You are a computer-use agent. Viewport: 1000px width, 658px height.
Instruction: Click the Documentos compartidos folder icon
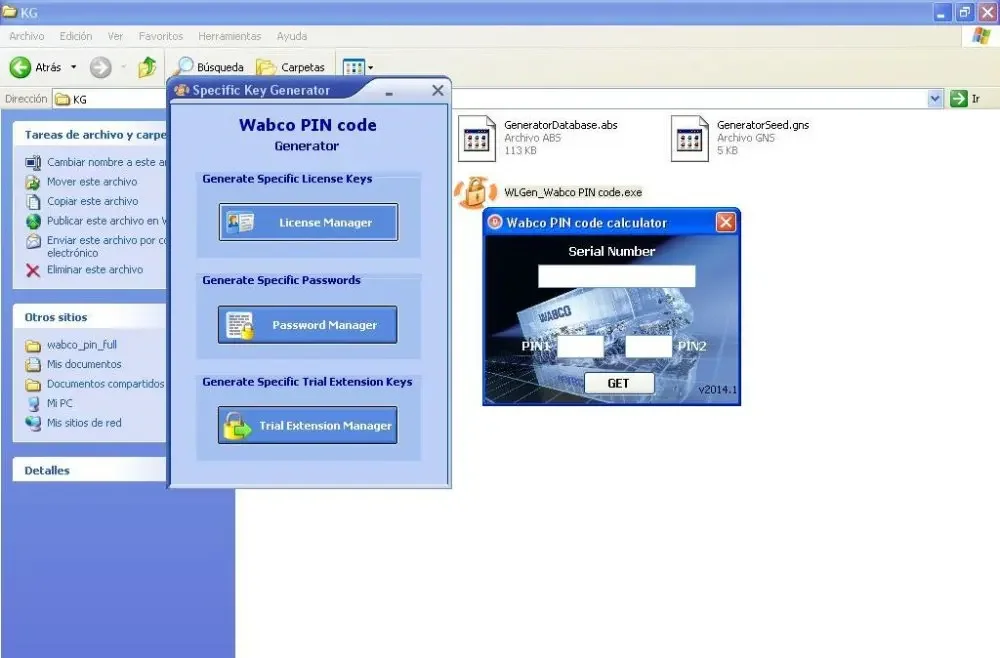(33, 384)
